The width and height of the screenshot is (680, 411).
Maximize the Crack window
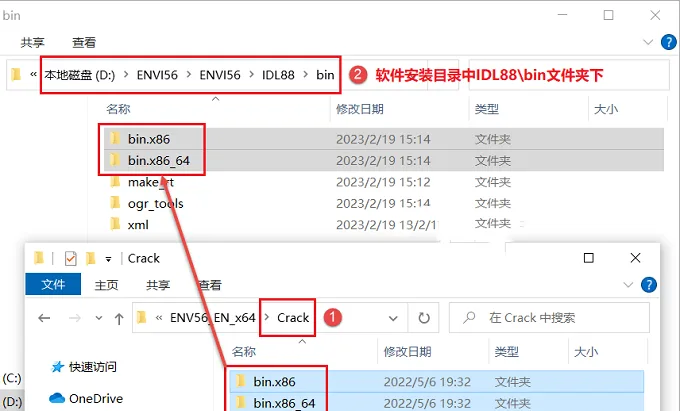click(x=588, y=258)
